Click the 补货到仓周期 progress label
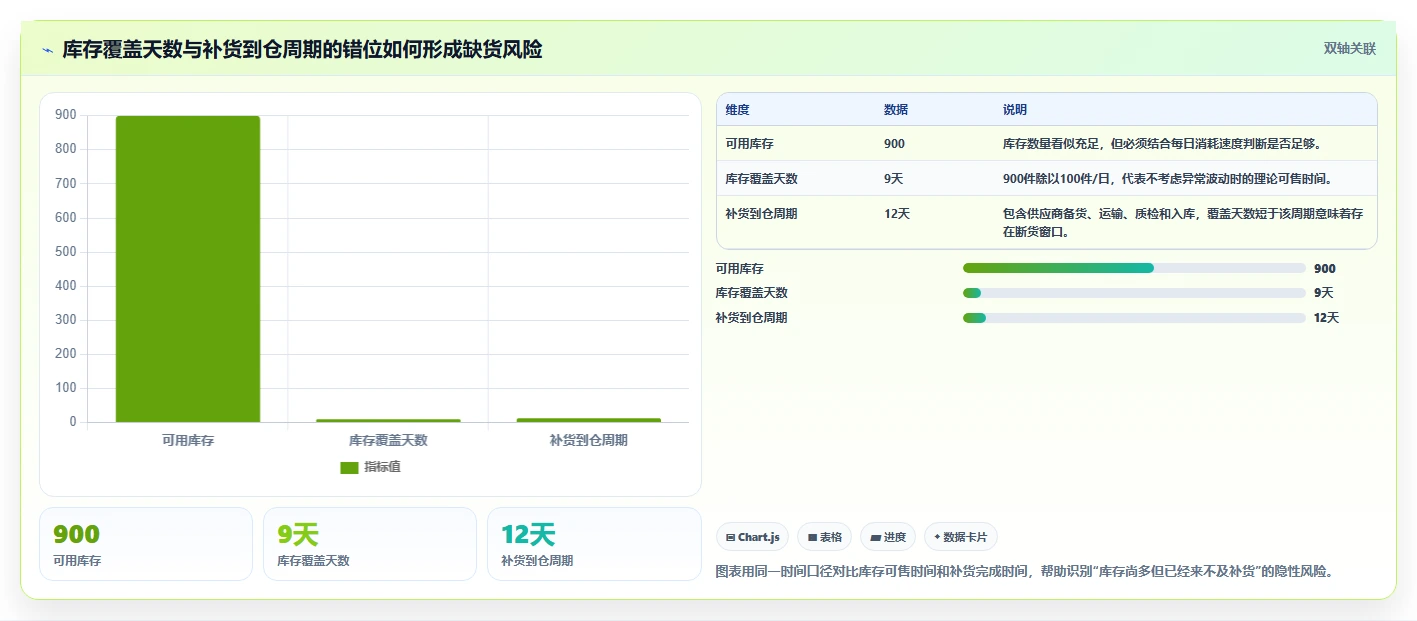The width and height of the screenshot is (1417, 621). point(752,318)
